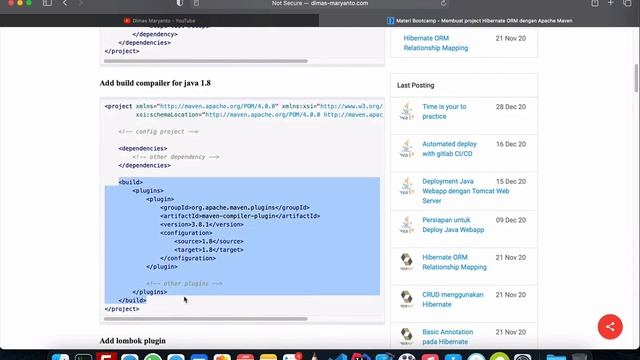The height and width of the screenshot is (360, 640).
Task: Click the Java icon beside Time is your to practice
Action: (407, 111)
